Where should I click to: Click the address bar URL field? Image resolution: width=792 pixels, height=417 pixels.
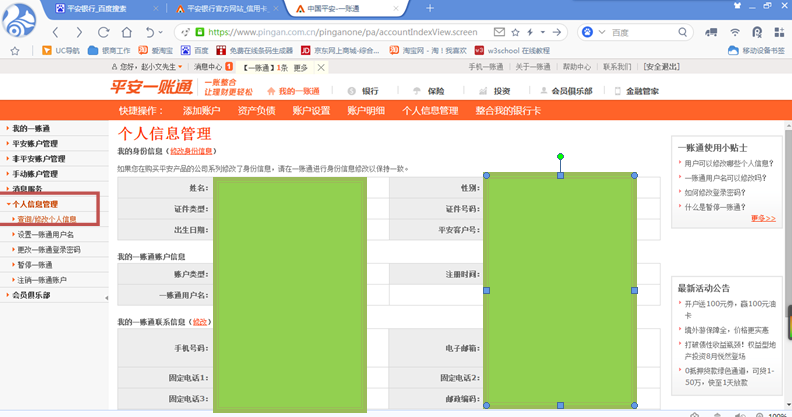coord(342,32)
